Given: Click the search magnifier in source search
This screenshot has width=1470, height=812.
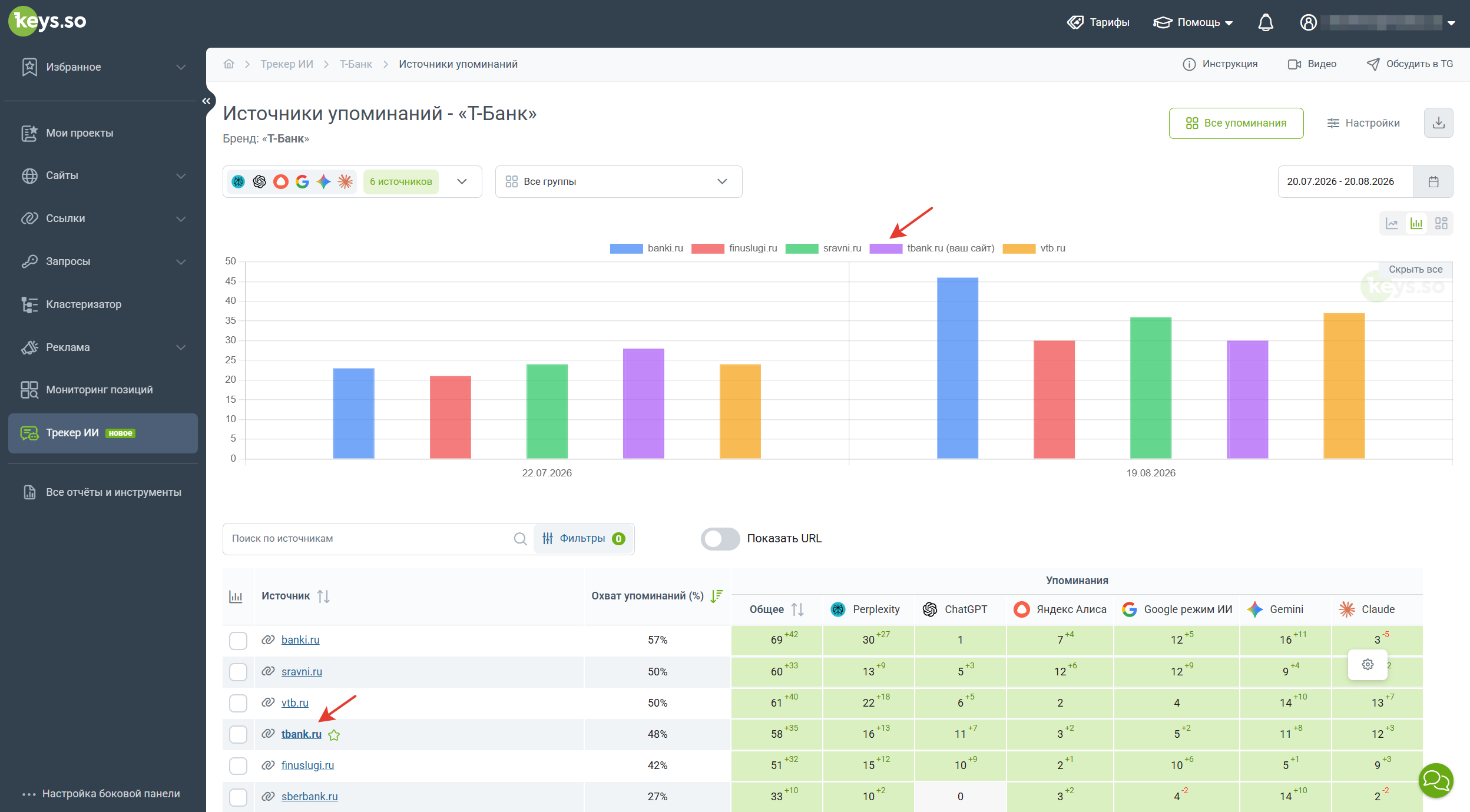Looking at the screenshot, I should tap(520, 538).
